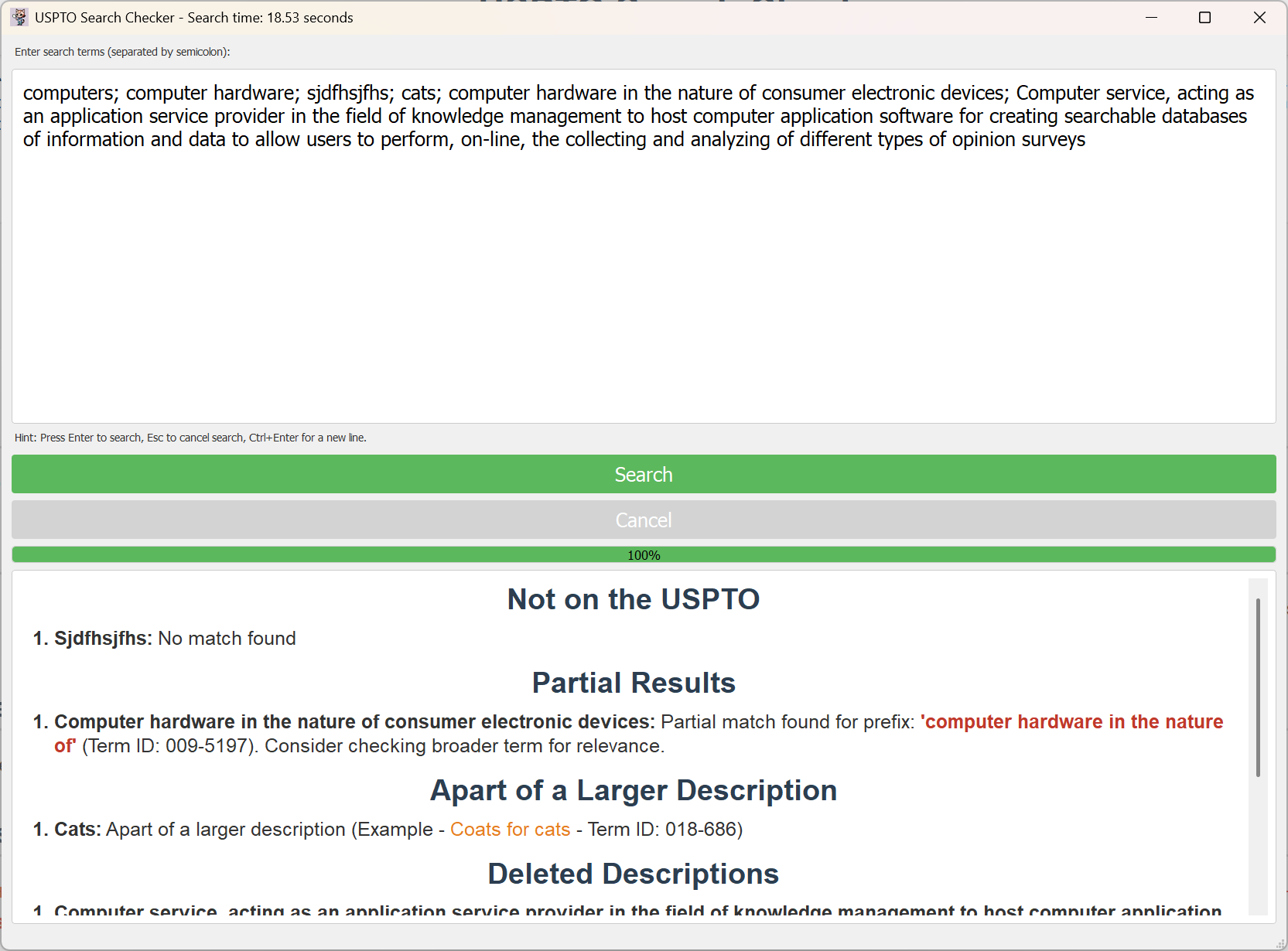
Task: Click the 'Computer hardware in the nature of consumer electronic devices:' label
Action: [354, 721]
